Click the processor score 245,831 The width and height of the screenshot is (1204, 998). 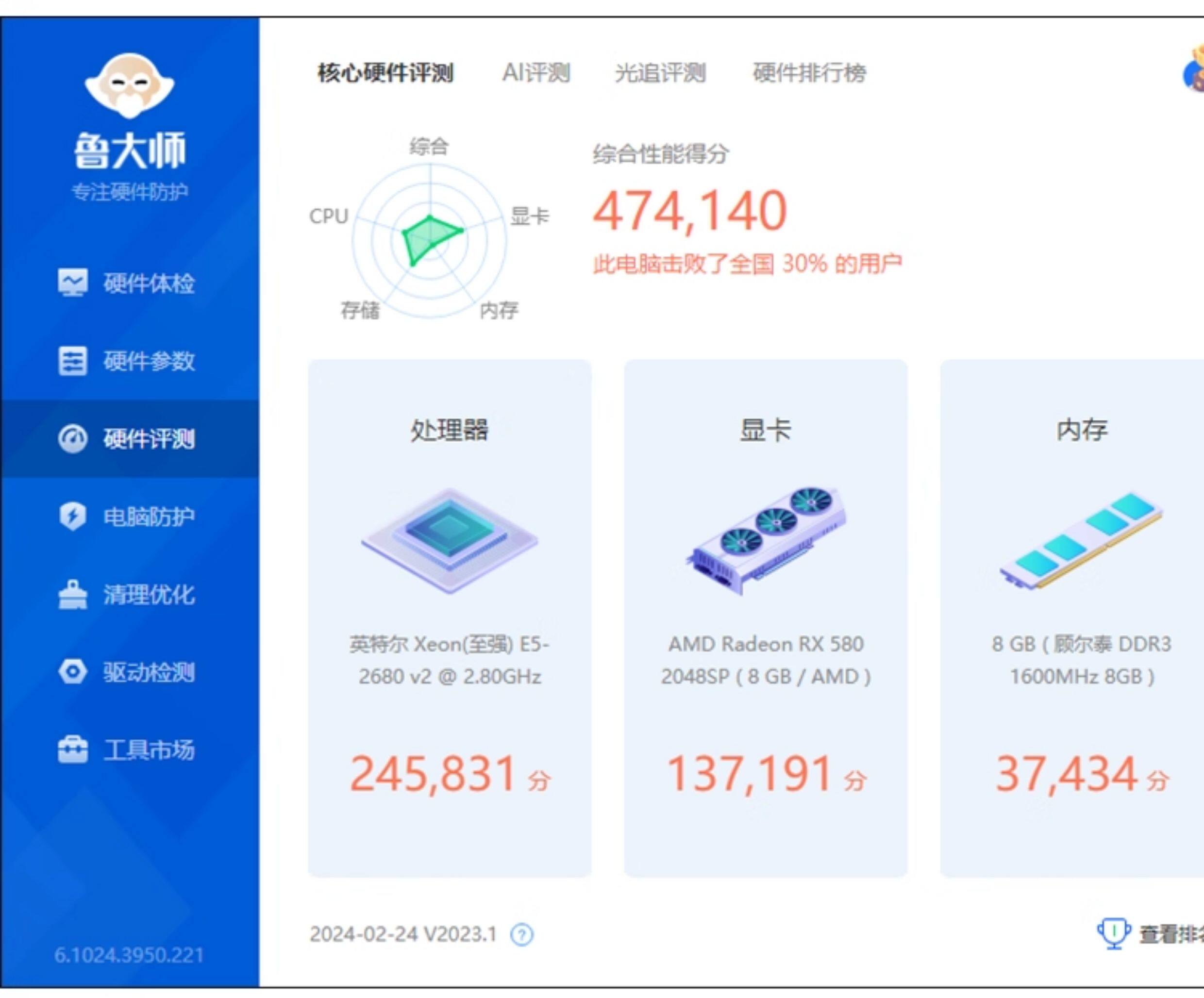(433, 774)
